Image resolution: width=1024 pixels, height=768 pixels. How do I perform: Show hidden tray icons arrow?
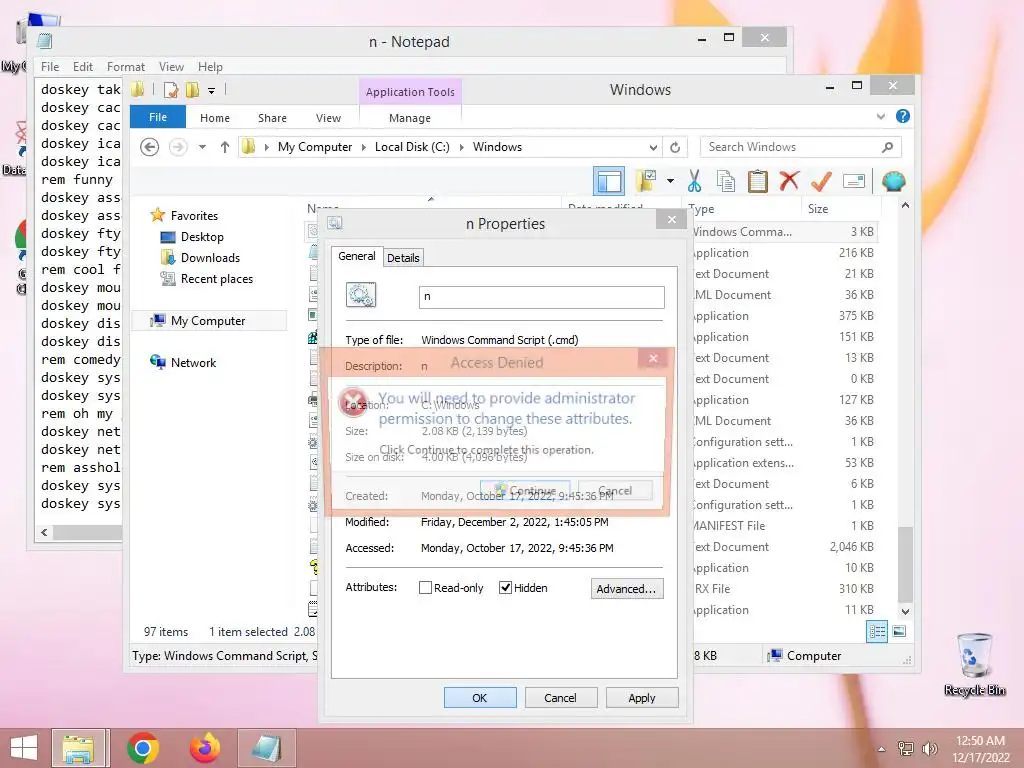pos(882,749)
